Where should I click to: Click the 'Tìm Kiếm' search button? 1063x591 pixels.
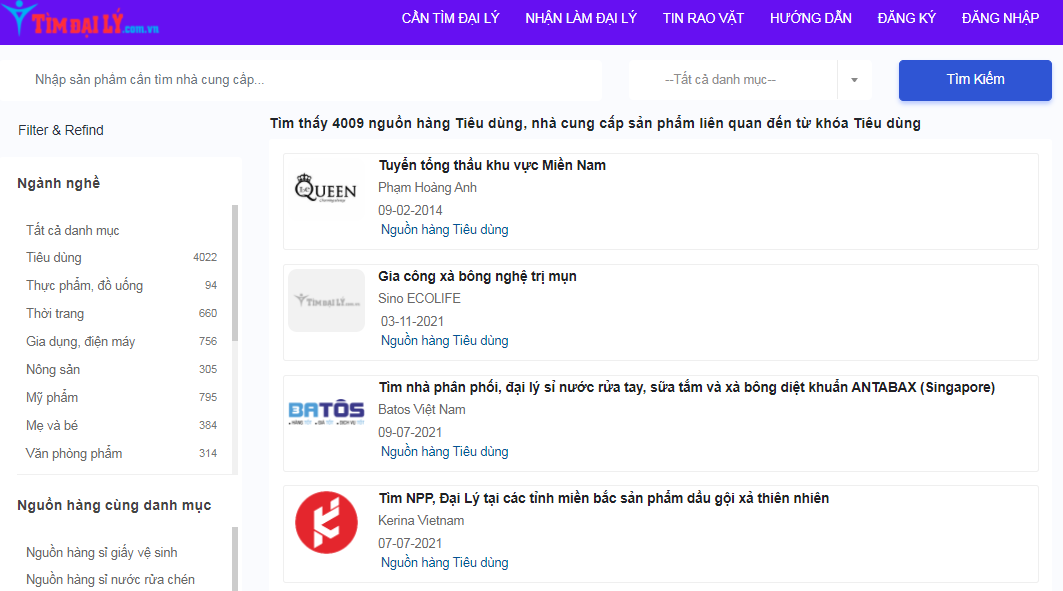[975, 80]
